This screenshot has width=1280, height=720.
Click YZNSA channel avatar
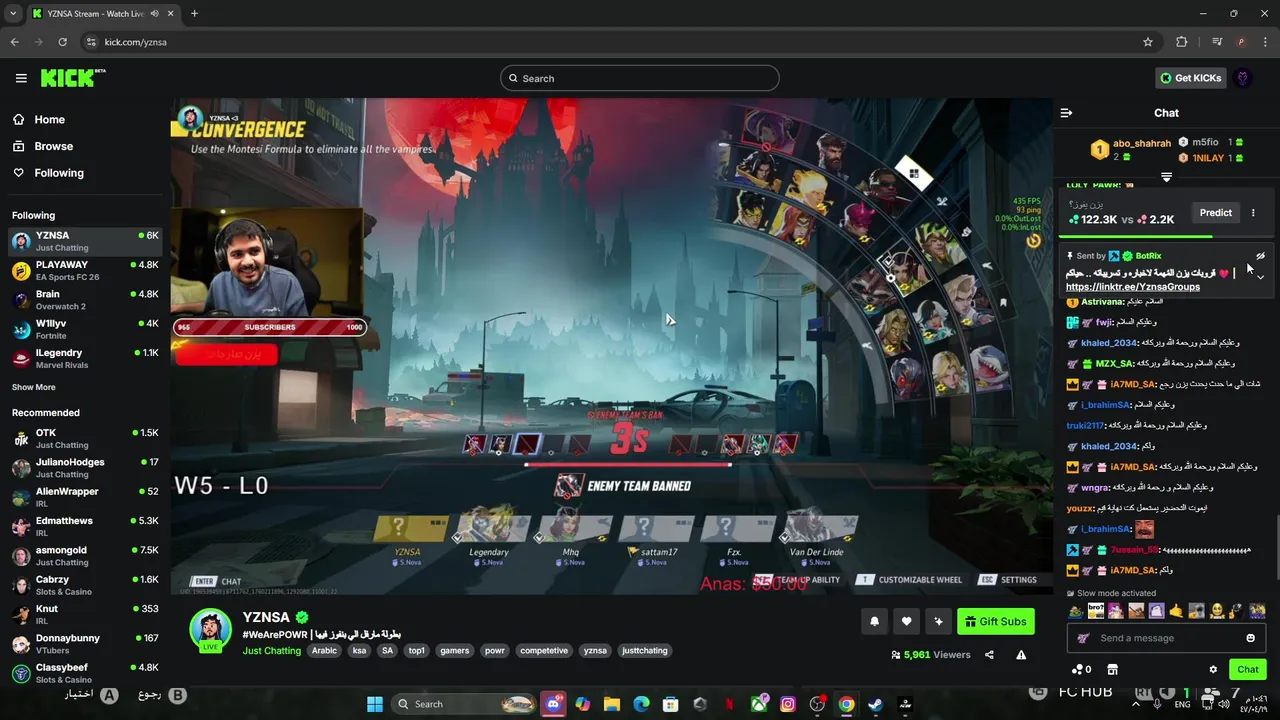tap(211, 630)
